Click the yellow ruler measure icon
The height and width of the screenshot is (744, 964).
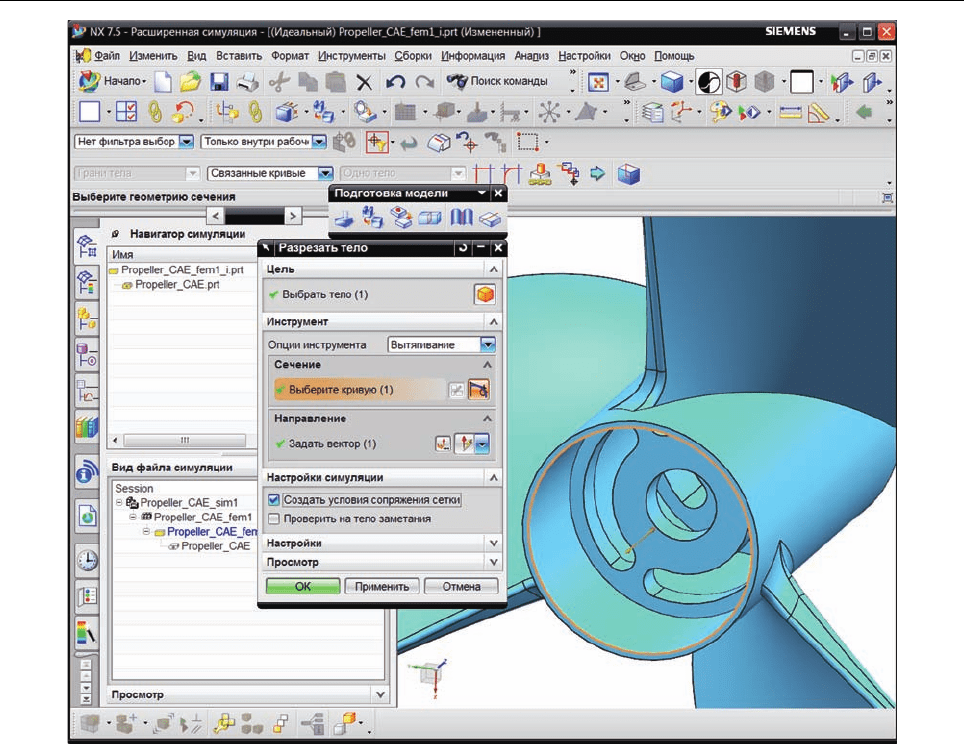point(790,112)
